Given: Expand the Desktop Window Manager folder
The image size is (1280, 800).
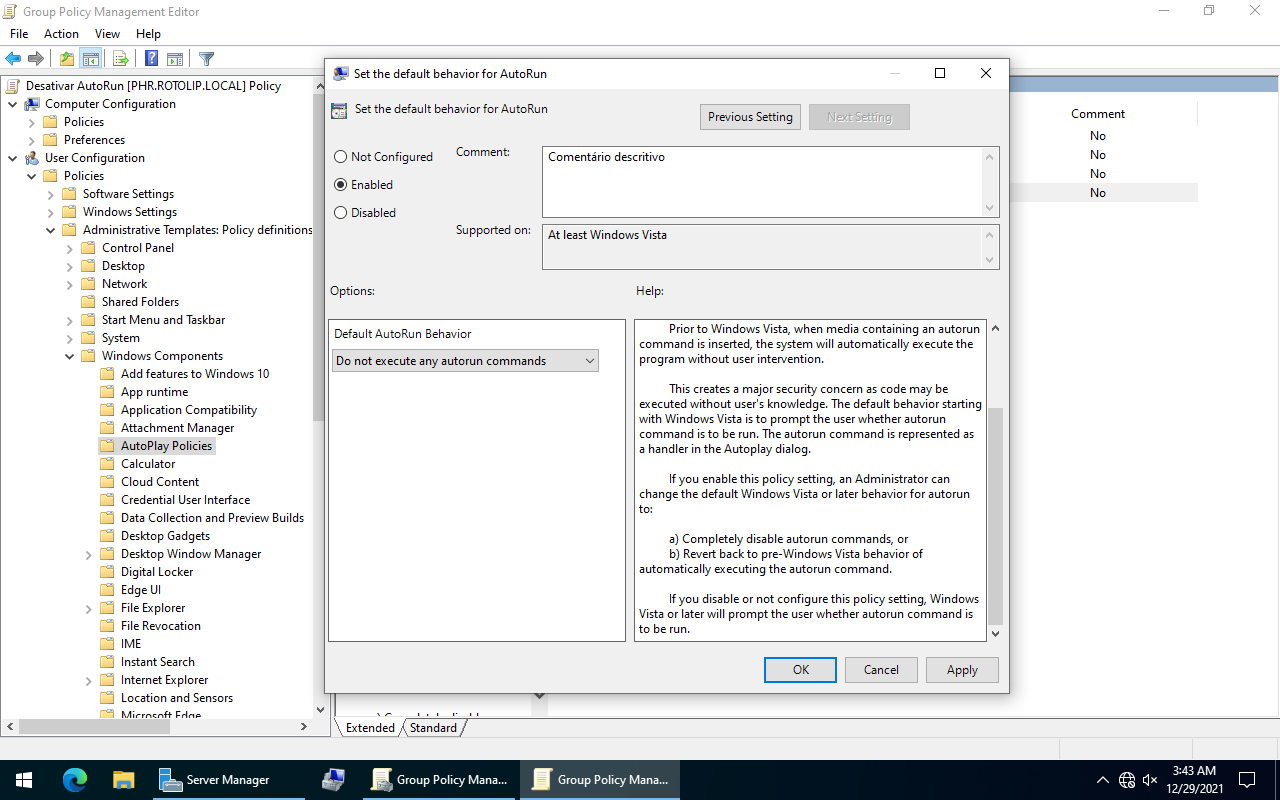Looking at the screenshot, I should coord(89,554).
